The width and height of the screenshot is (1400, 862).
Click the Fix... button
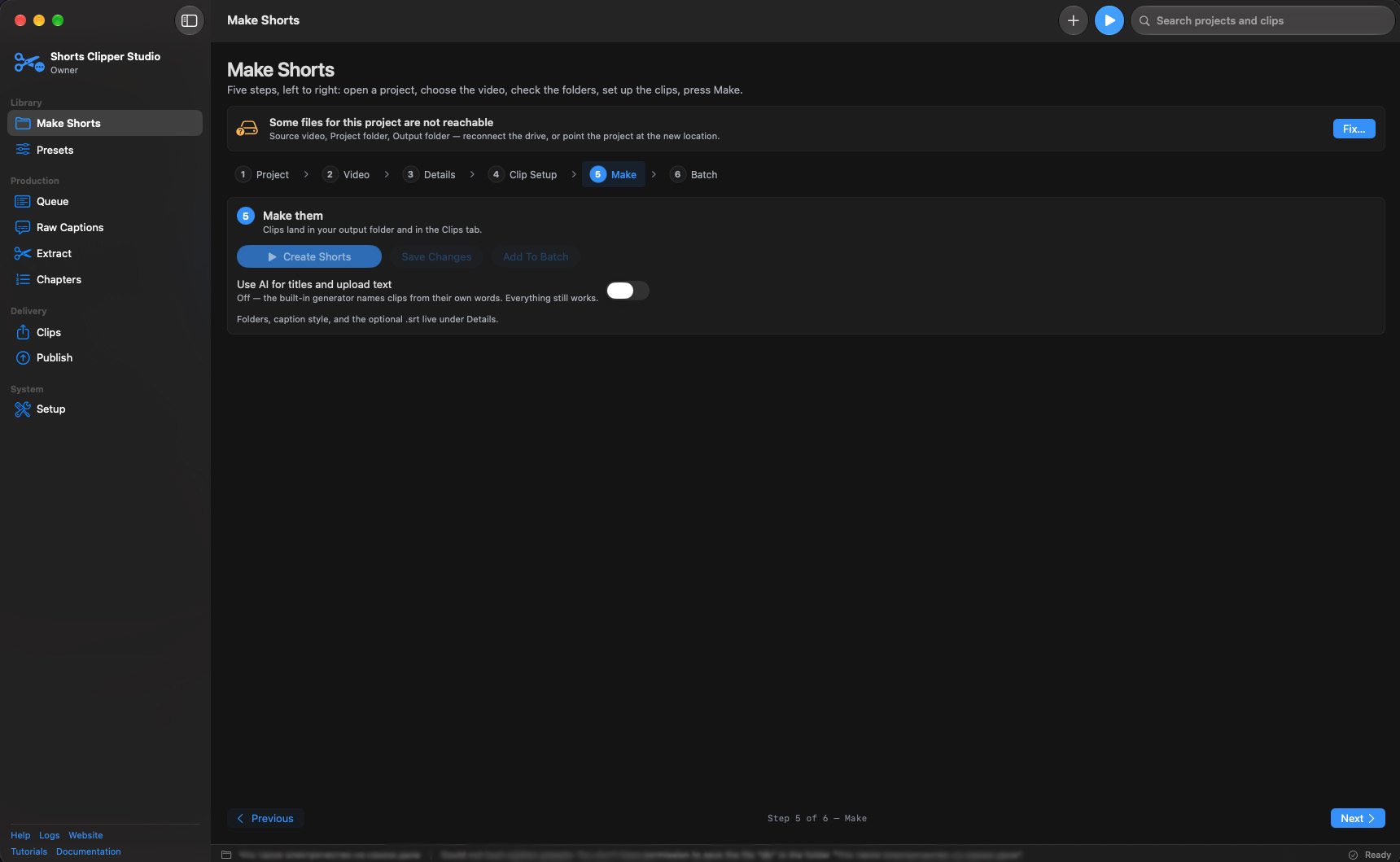coord(1354,129)
